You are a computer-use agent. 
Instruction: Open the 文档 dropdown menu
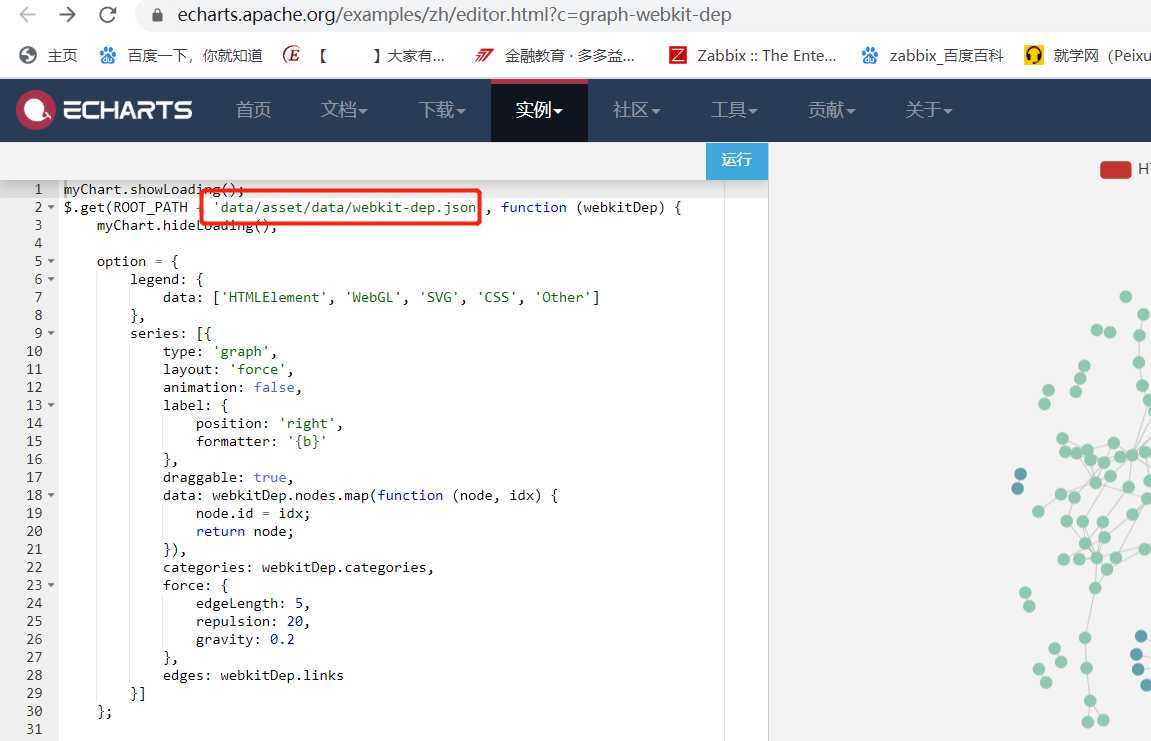[344, 110]
